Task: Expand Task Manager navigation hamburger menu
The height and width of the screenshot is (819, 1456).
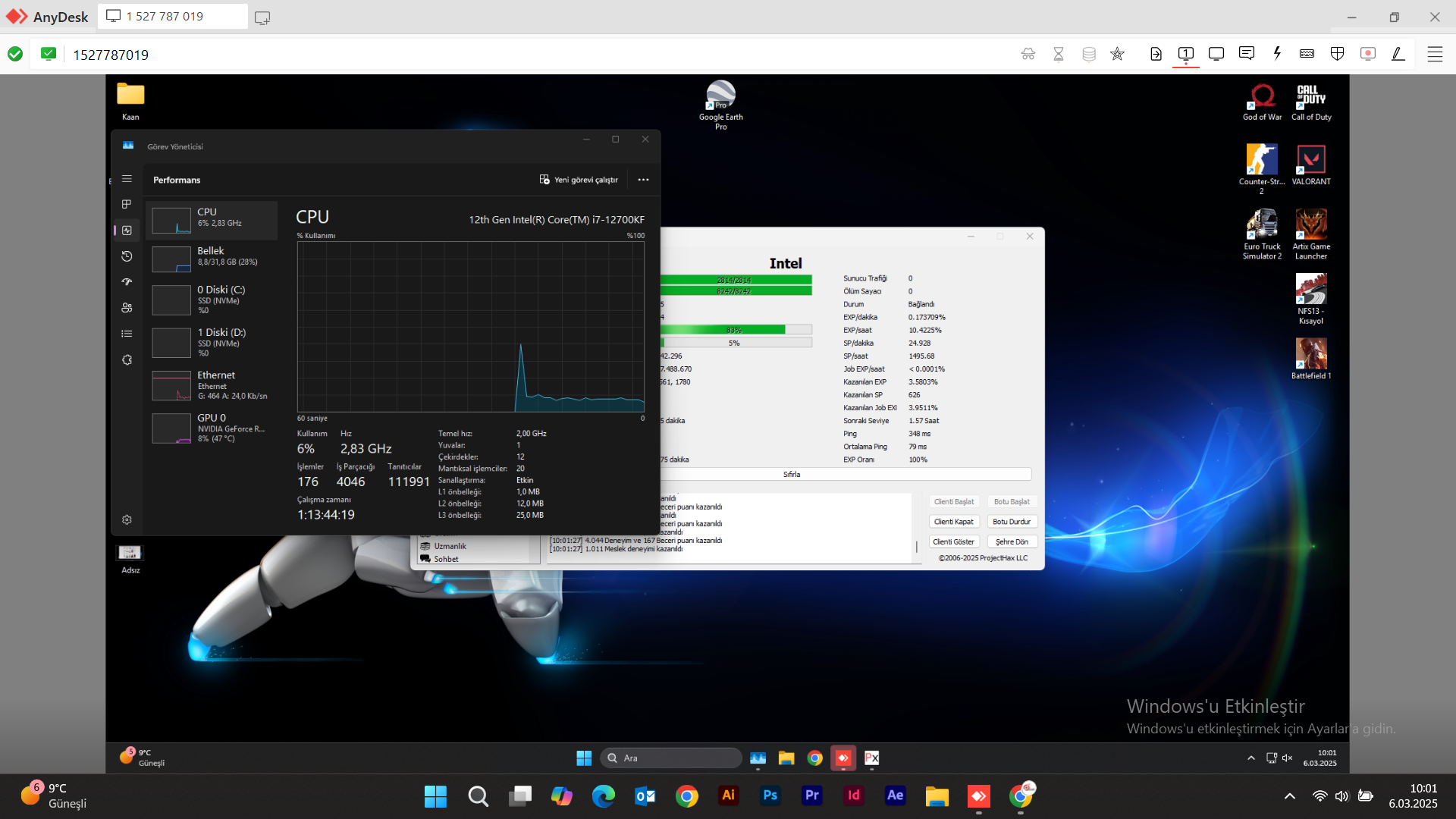Action: (x=127, y=179)
